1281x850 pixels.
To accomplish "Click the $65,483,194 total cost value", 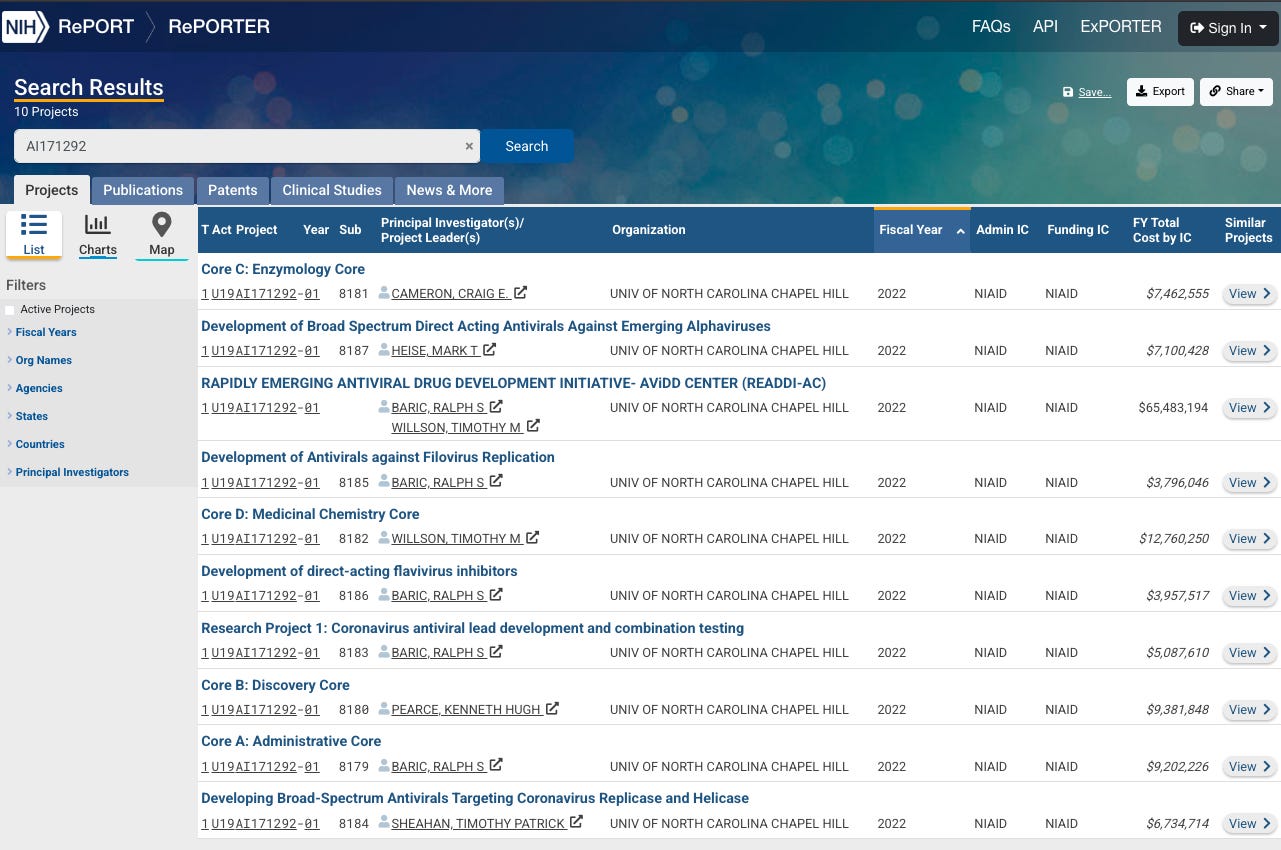I will (1173, 408).
